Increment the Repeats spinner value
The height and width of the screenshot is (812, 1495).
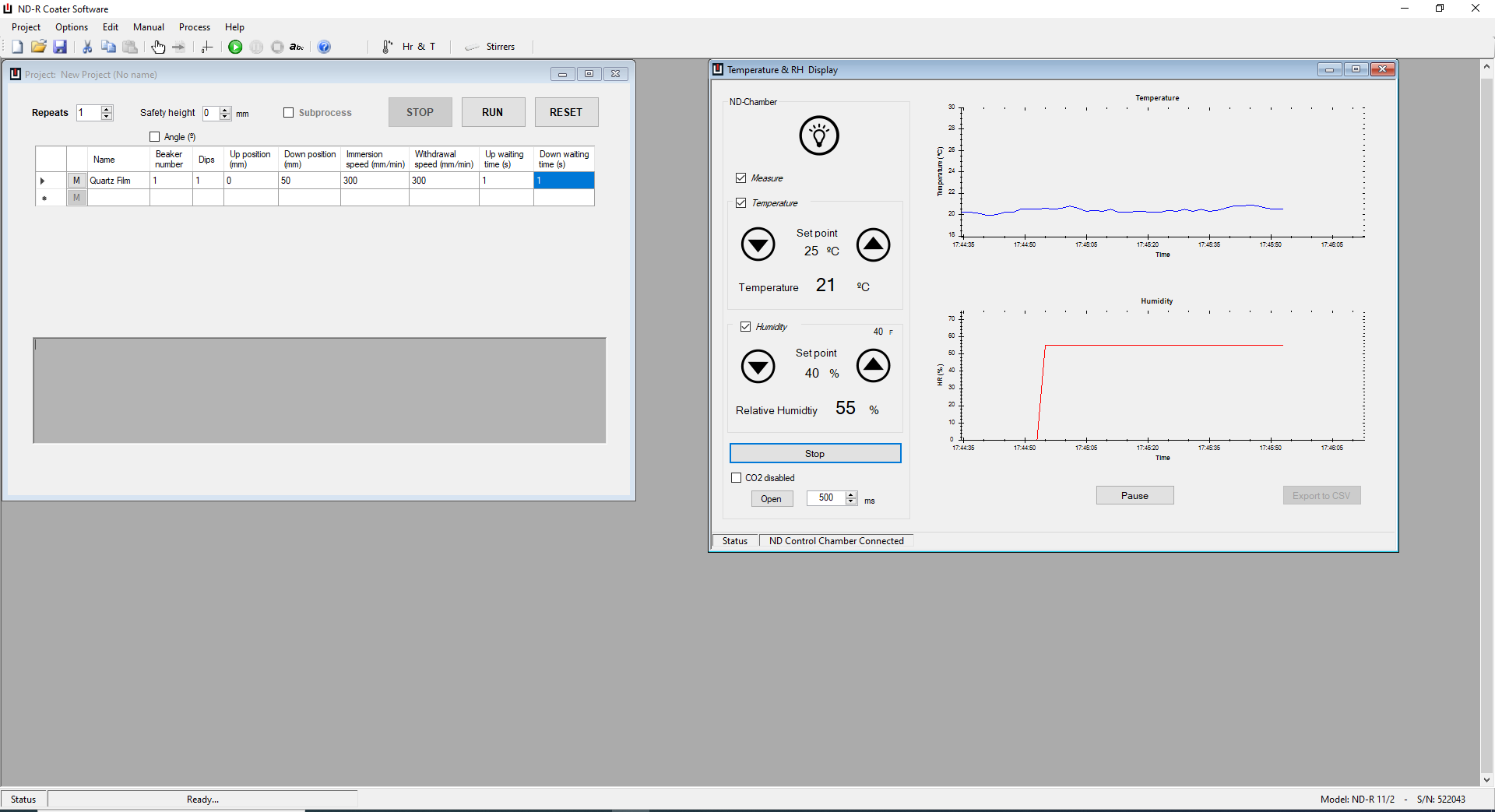coord(107,109)
